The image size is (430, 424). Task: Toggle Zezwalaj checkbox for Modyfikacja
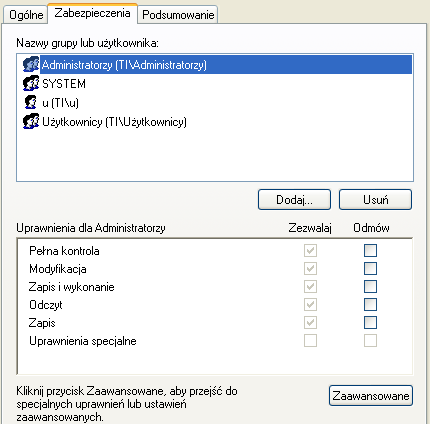[x=310, y=268]
